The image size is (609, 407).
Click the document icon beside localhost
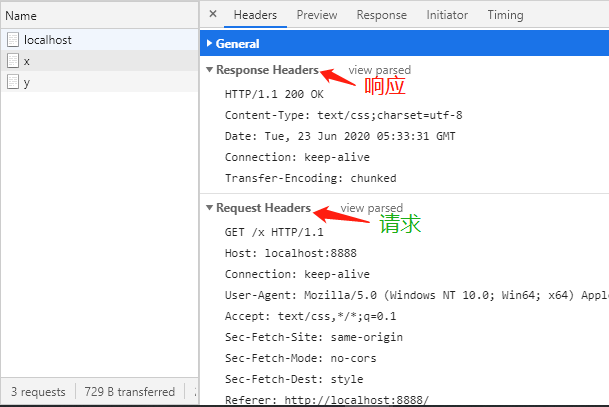[13, 40]
